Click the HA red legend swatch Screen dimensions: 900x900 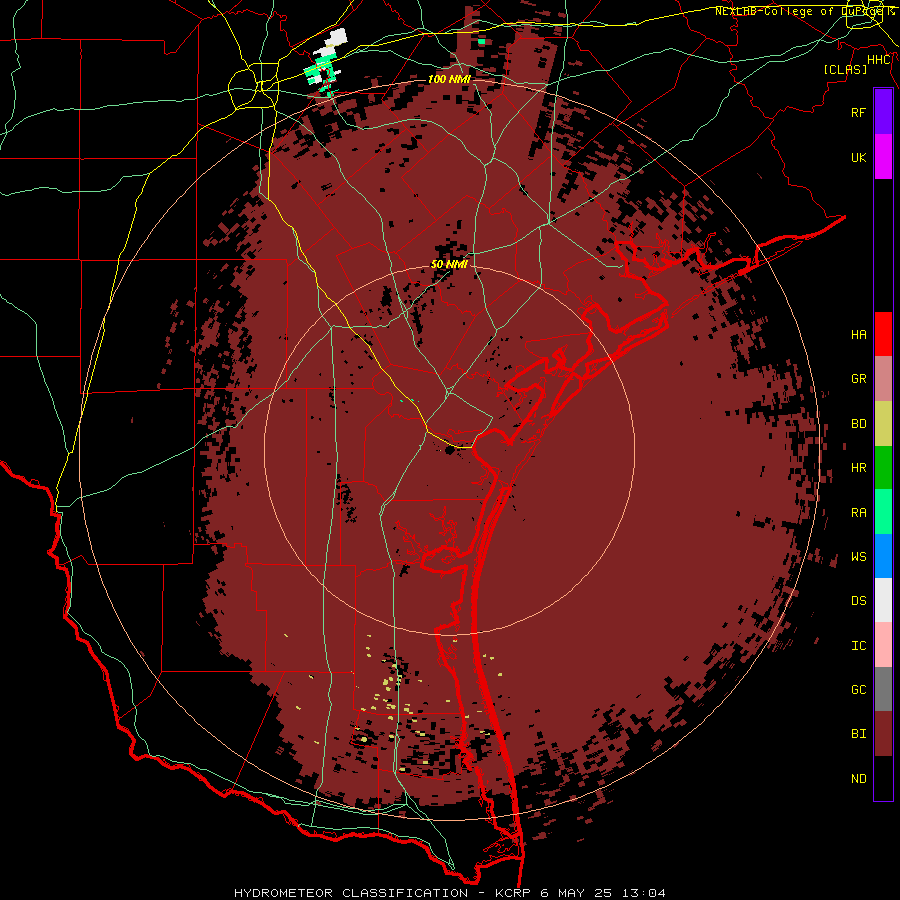point(883,334)
